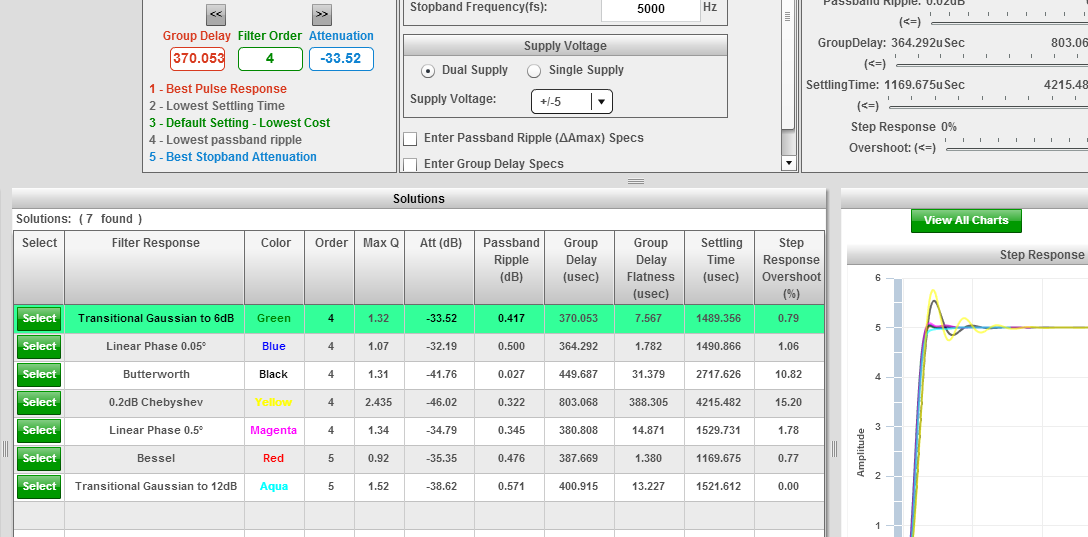Click the next (>>) arrow button
The width and height of the screenshot is (1088, 537).
(x=321, y=14)
